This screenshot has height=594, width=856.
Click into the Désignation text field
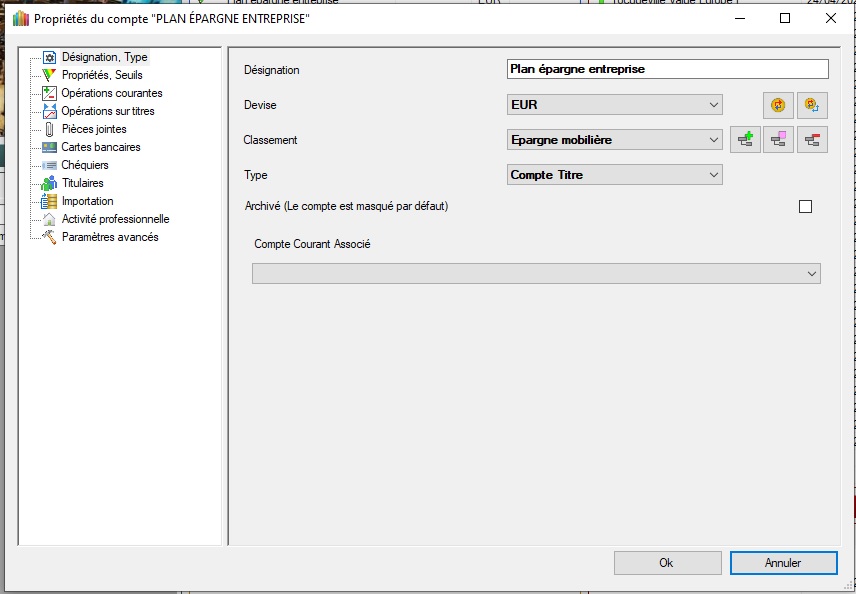[668, 69]
